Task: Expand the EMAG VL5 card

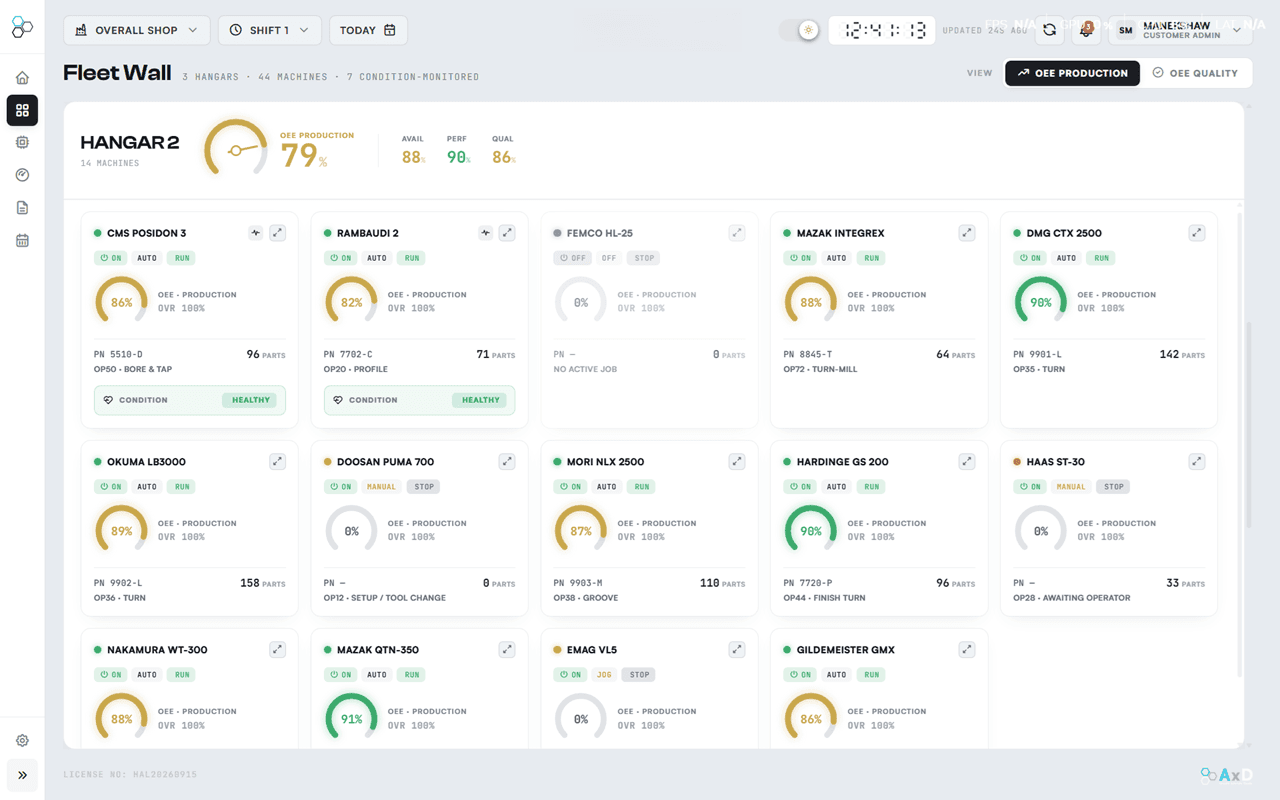Action: click(737, 650)
